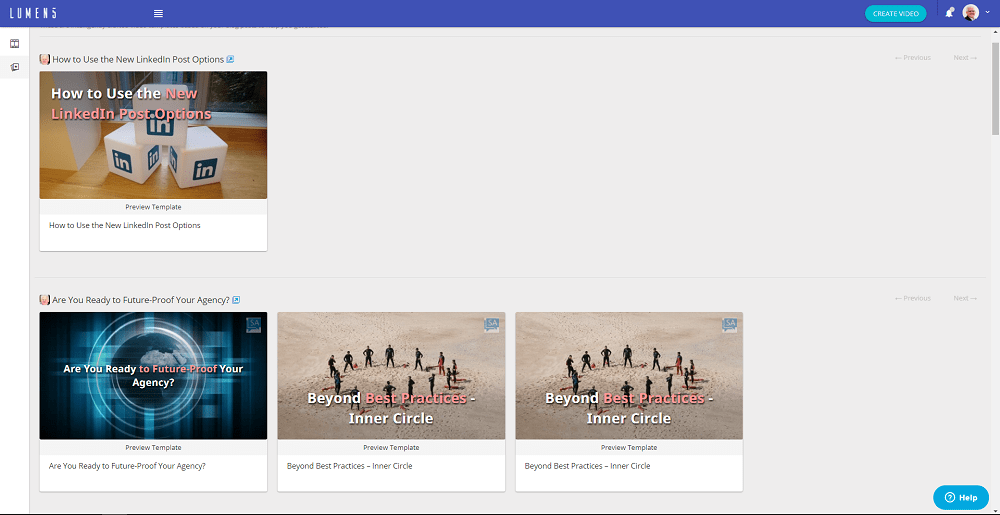The width and height of the screenshot is (1000, 515).
Task: Click Preview Template under the Future-Proof Agency thumbnail
Action: [153, 447]
